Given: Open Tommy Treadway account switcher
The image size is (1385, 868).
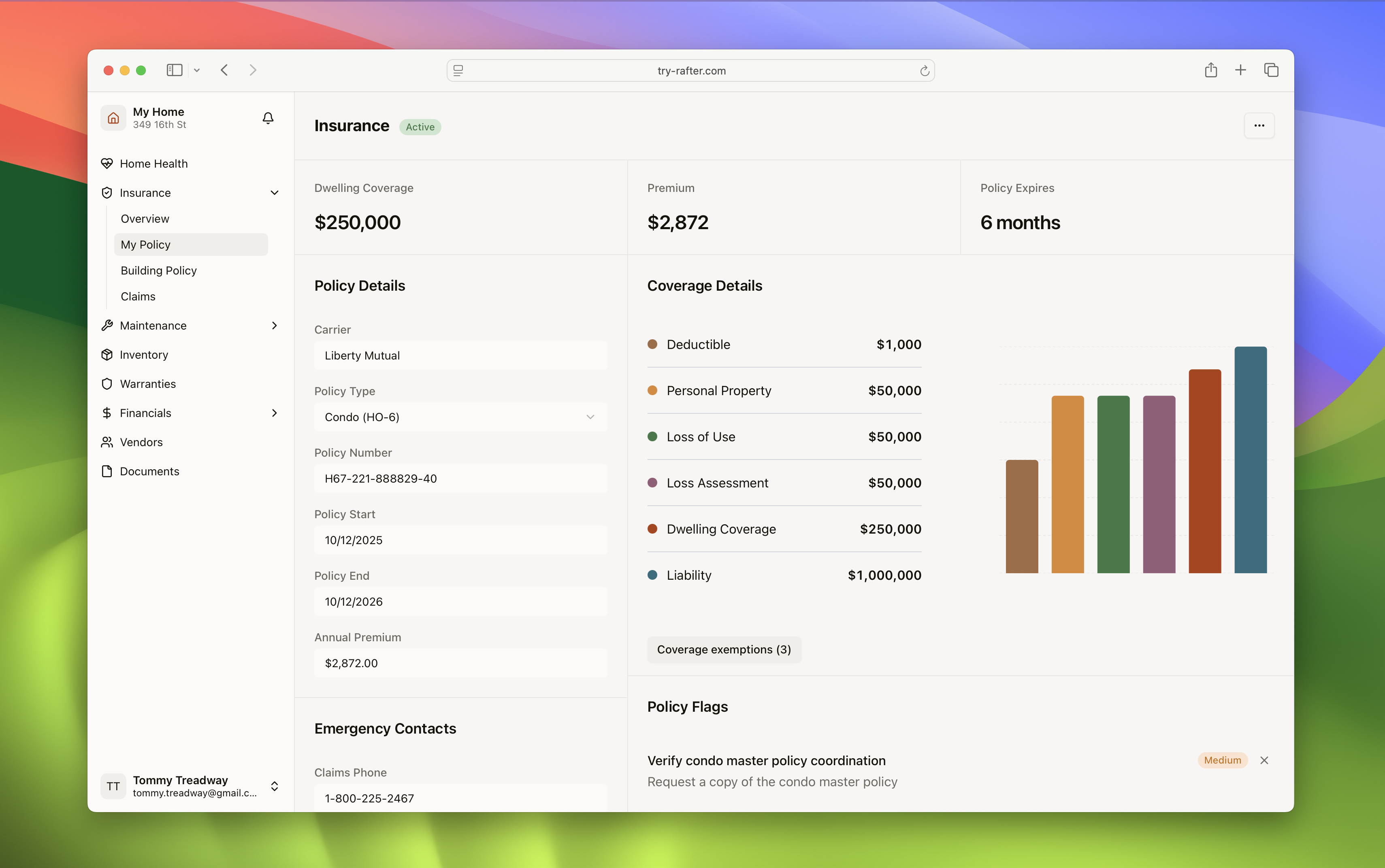Looking at the screenshot, I should [x=275, y=786].
